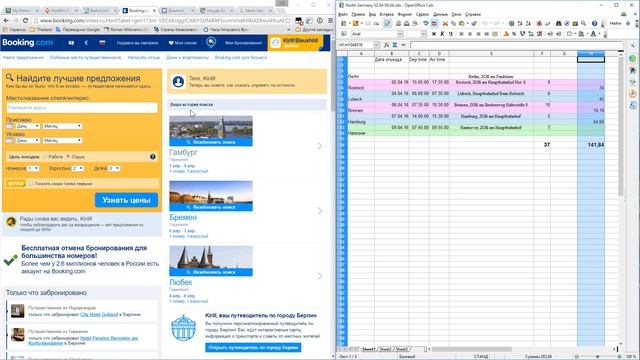Open the Chrome hamburger menu
Image resolution: width=640 pixels, height=360 pixels.
point(330,20)
